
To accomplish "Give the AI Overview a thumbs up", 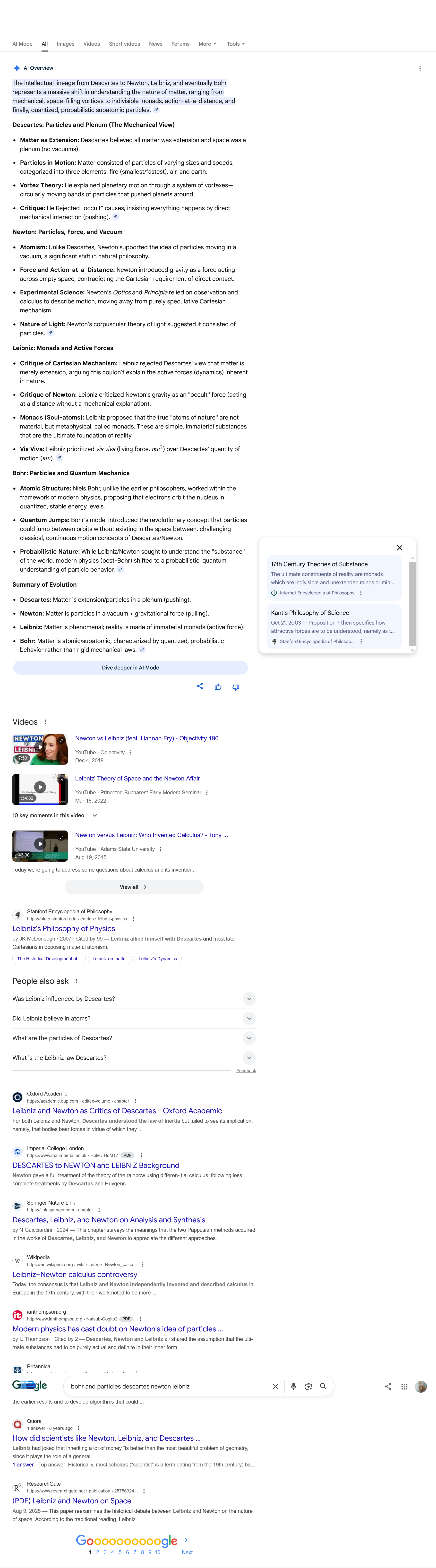I will [x=218, y=687].
